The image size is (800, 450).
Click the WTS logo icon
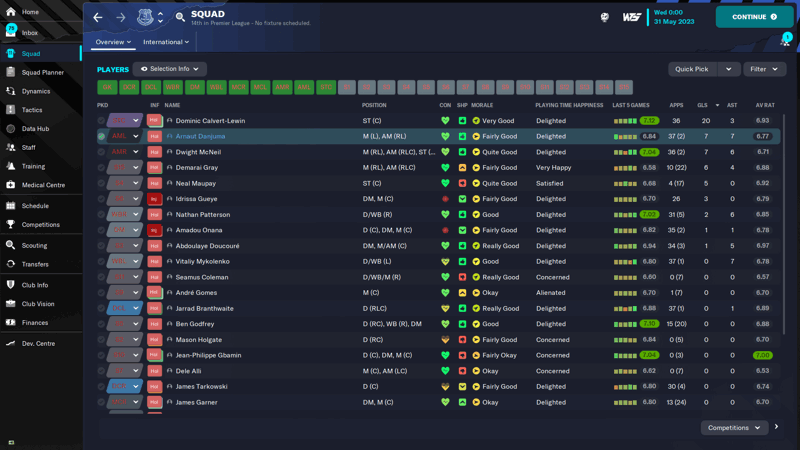(x=631, y=17)
